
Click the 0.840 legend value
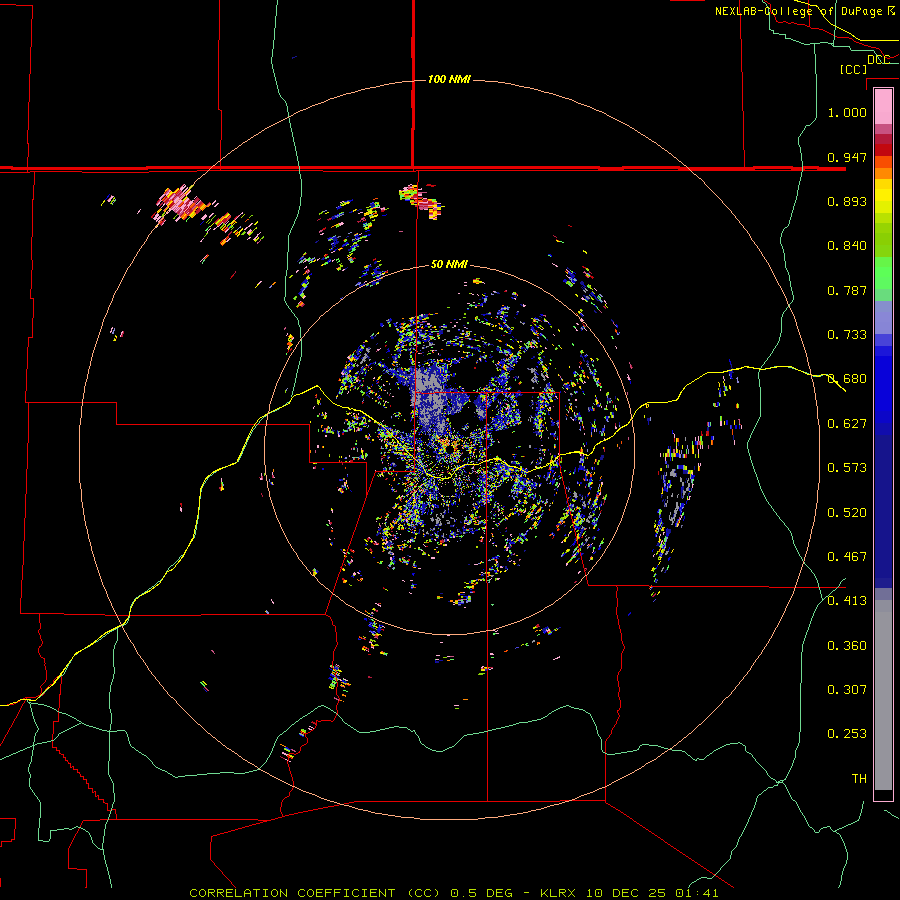tap(847, 246)
